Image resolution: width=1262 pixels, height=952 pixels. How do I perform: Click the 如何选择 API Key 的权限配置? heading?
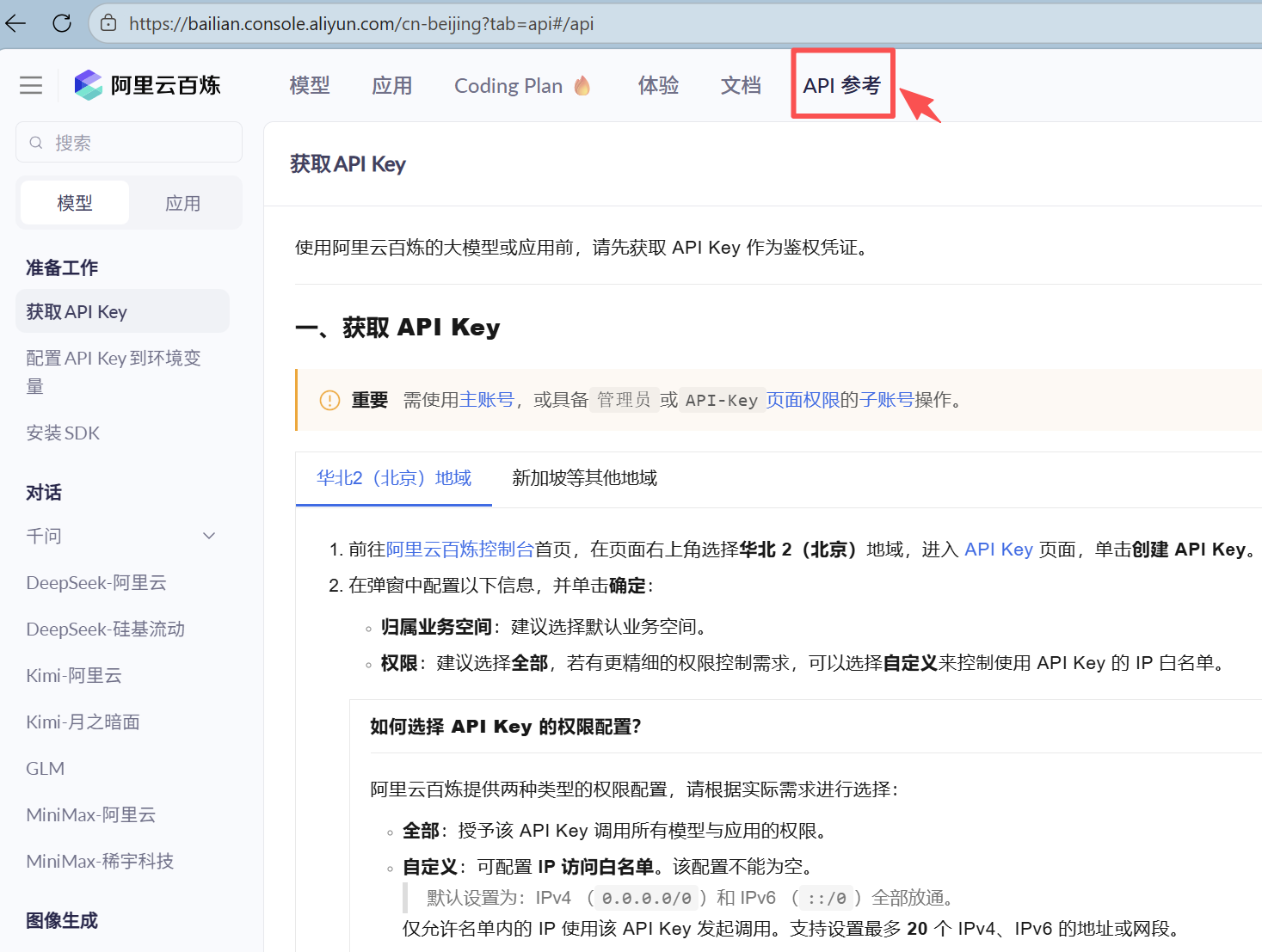point(506,727)
